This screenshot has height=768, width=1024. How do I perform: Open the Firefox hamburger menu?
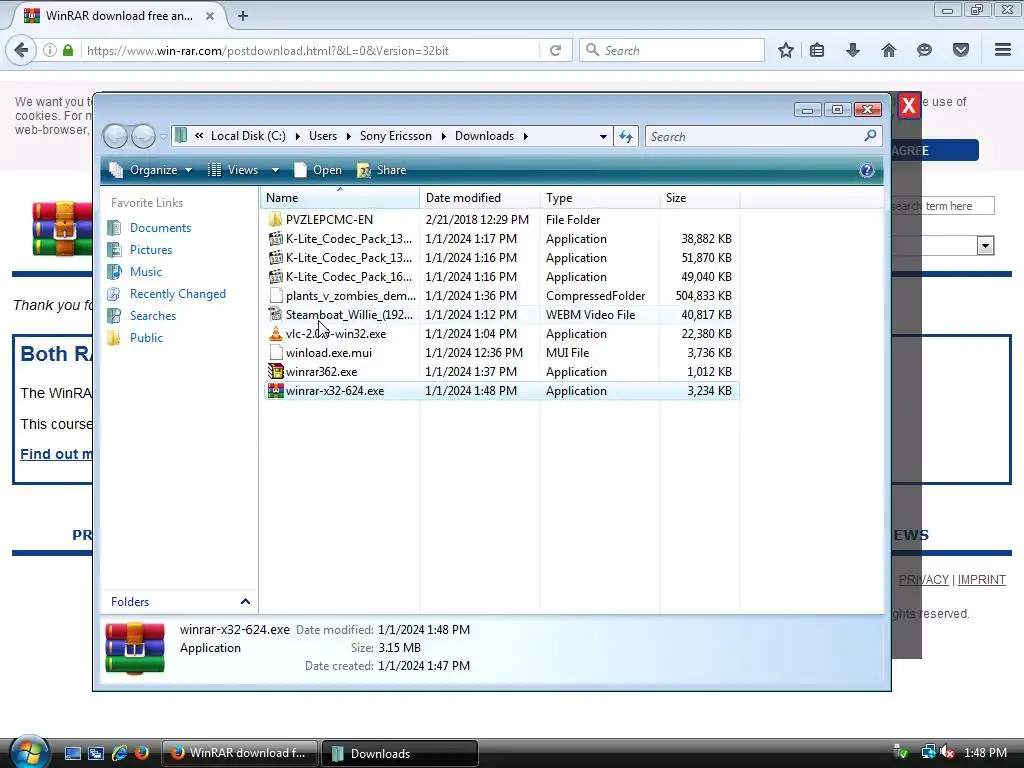click(x=1003, y=50)
